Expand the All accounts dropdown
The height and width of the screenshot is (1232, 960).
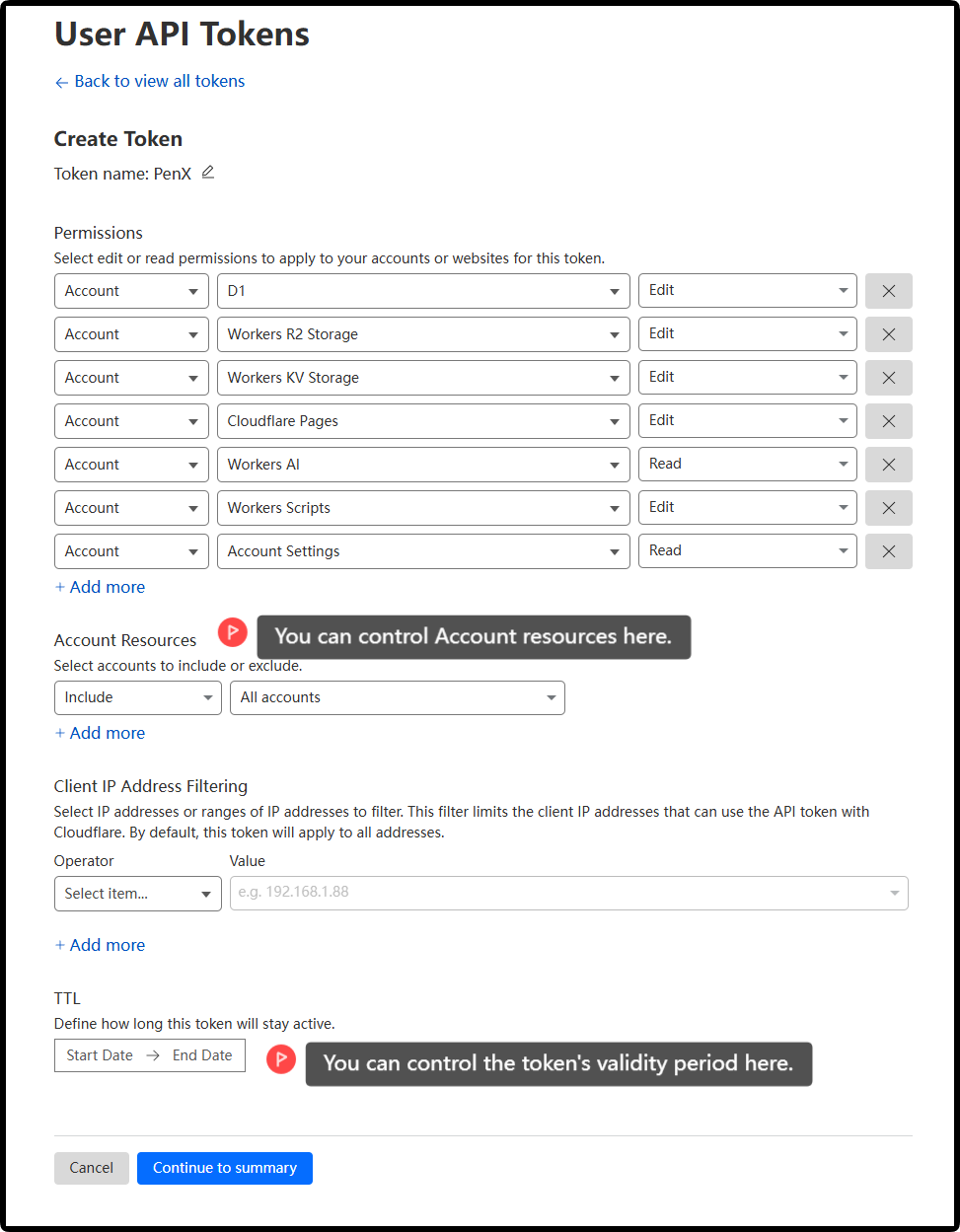pyautogui.click(x=397, y=697)
